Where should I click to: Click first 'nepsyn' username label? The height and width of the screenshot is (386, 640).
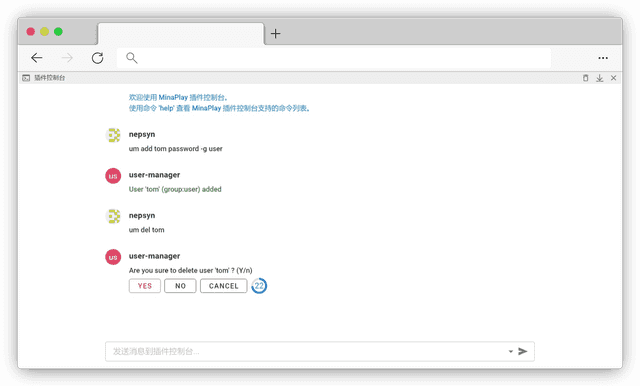[142, 134]
